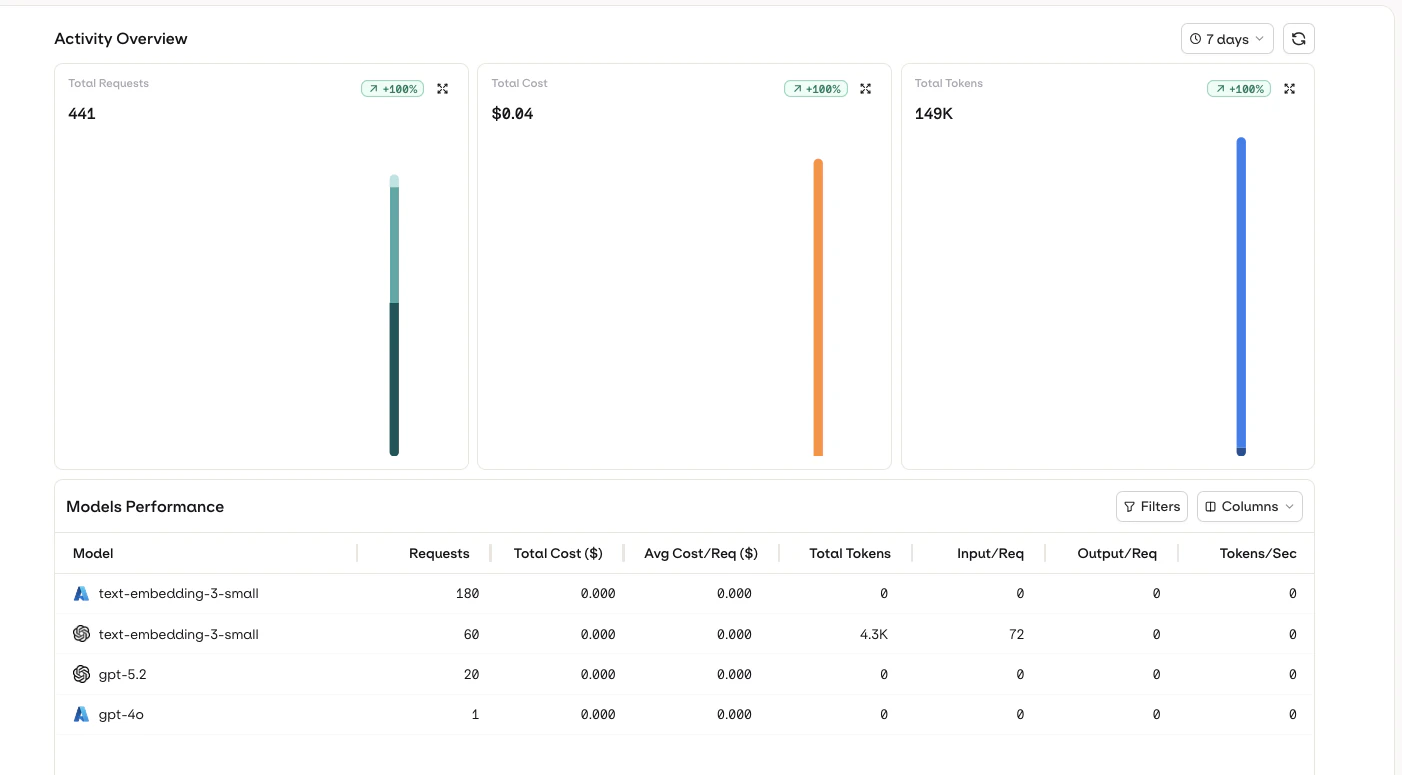
Task: Click the Activity Overview heading
Action: coord(121,39)
